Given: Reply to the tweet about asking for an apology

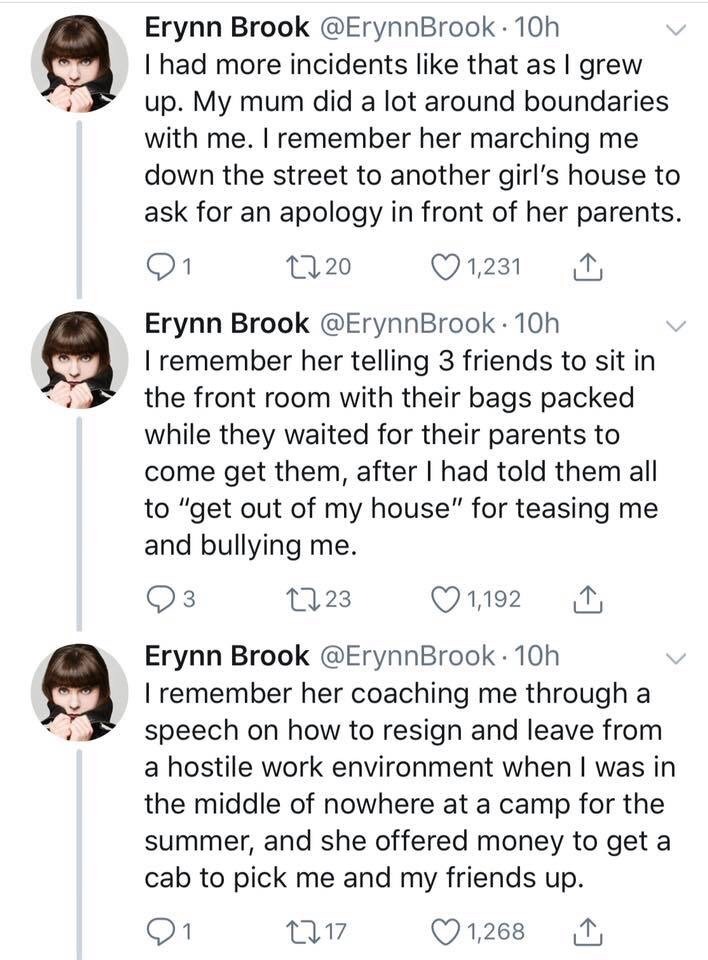Looking at the screenshot, I should pos(162,267).
